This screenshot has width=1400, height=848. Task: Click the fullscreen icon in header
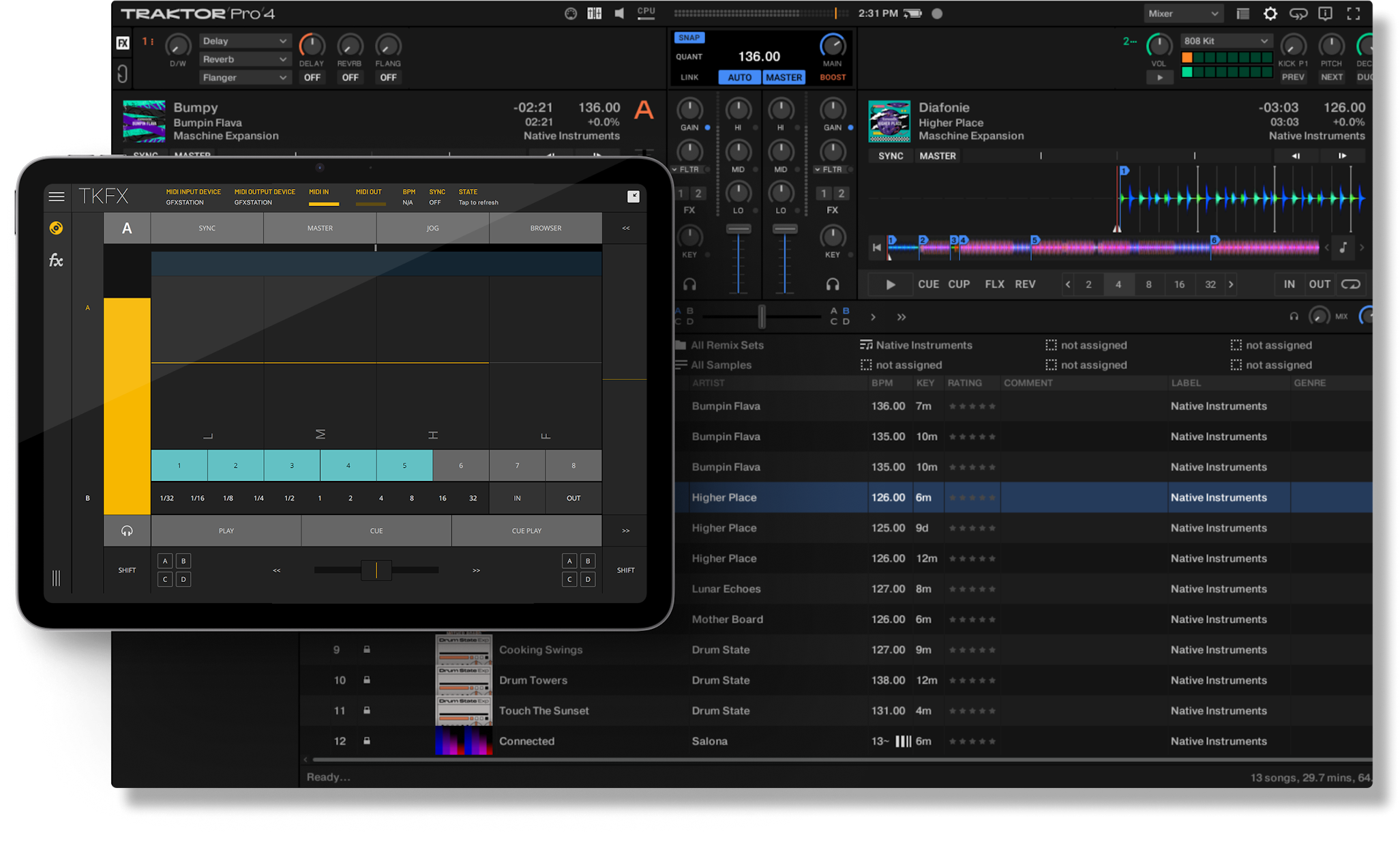point(1353,14)
